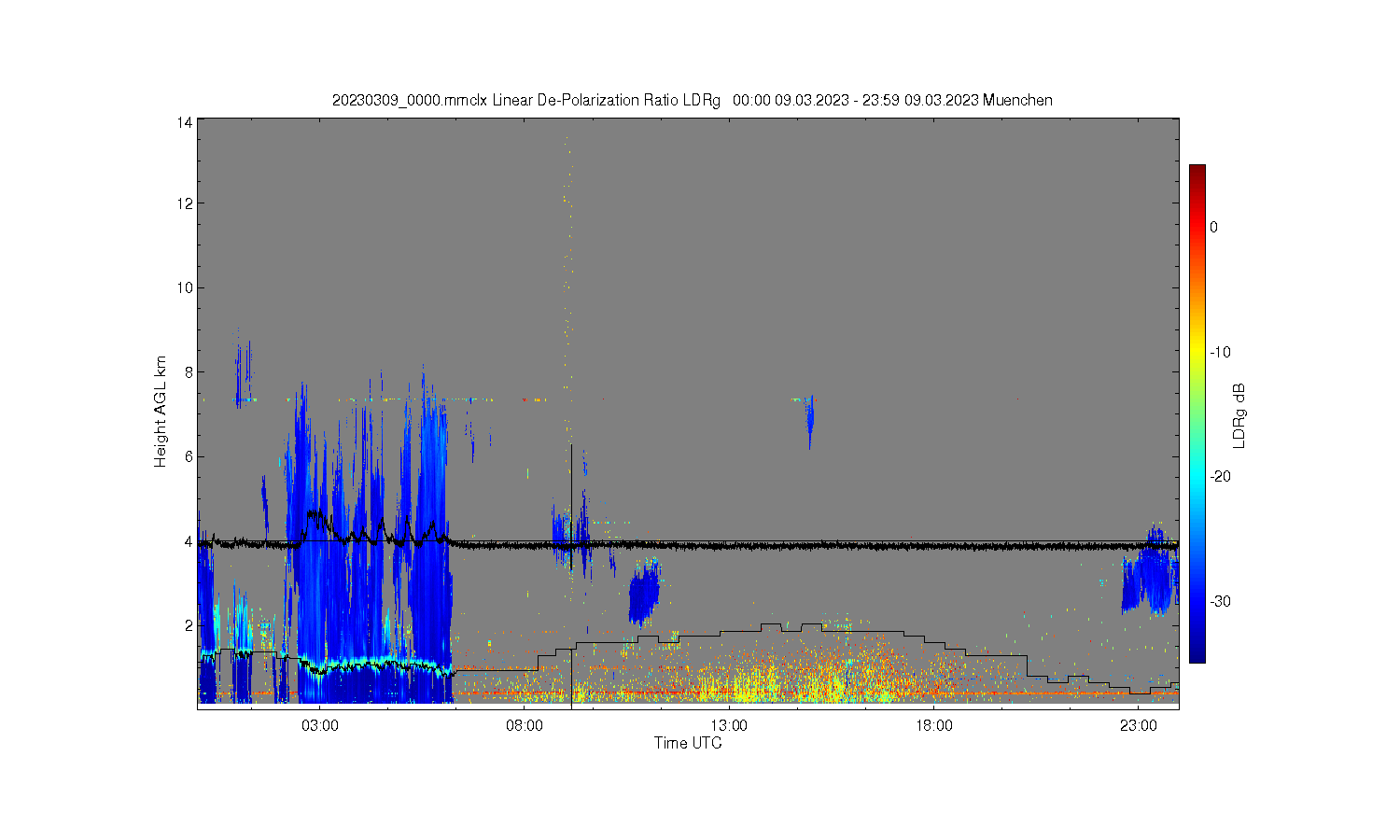This screenshot has width=1400, height=840.
Task: Click the colorbar value -10 label
Action: [x=1220, y=352]
